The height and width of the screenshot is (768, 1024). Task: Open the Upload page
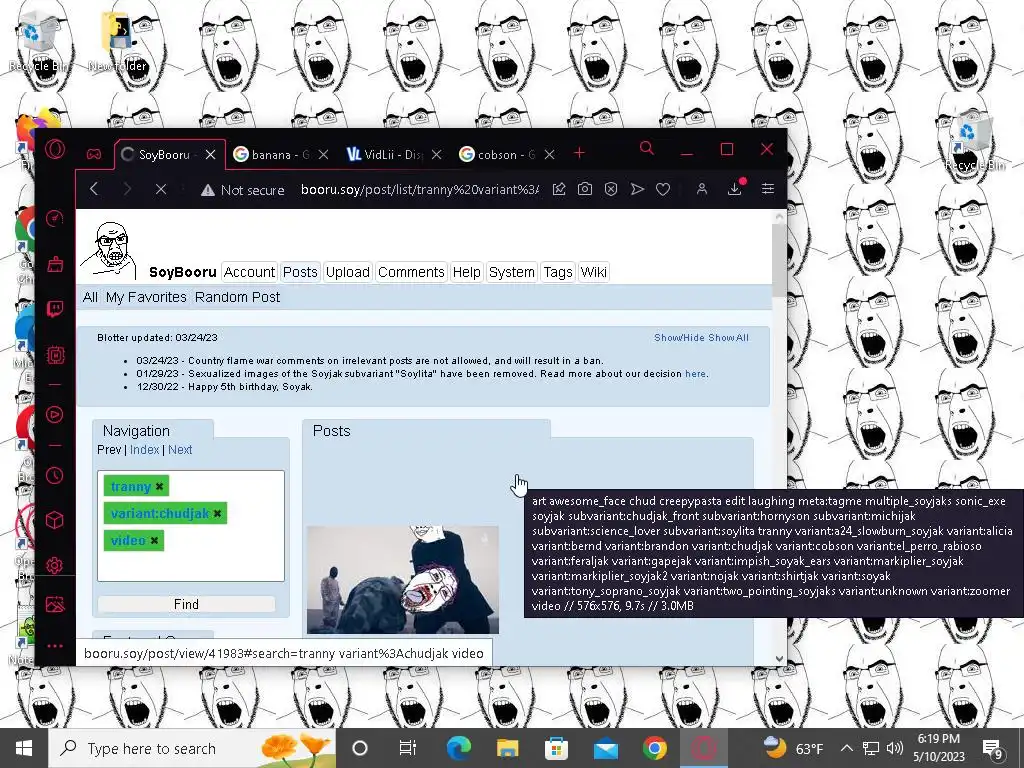pos(347,272)
